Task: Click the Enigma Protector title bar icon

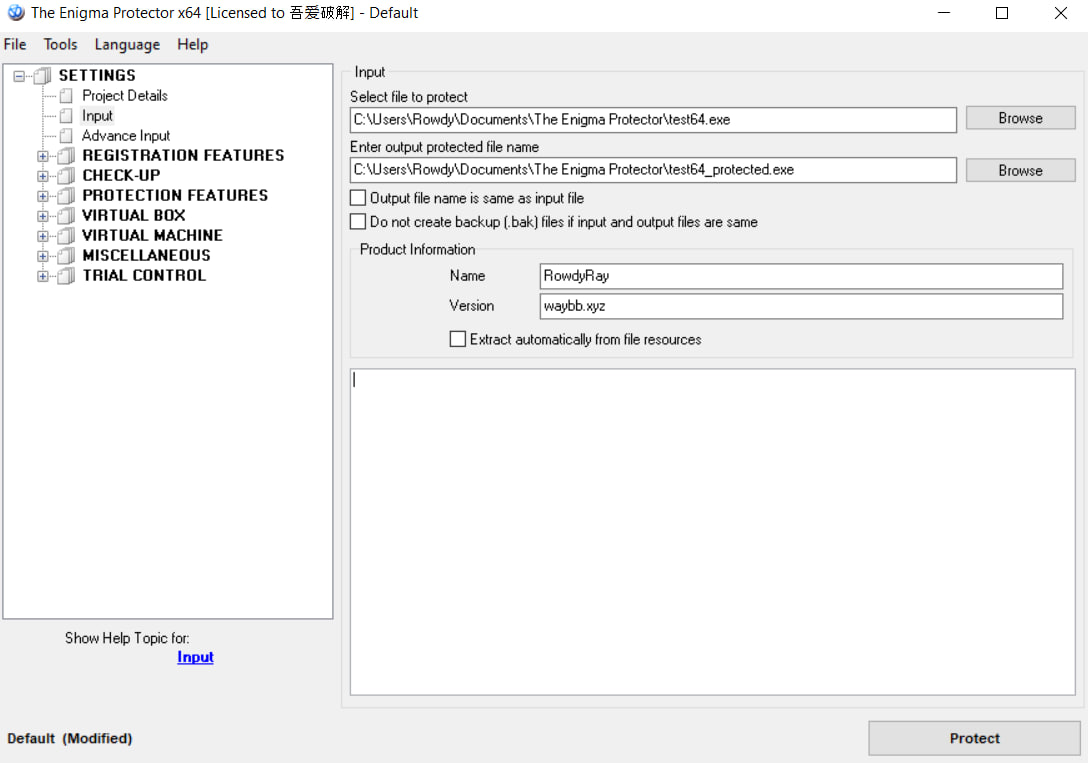Action: pyautogui.click(x=15, y=13)
